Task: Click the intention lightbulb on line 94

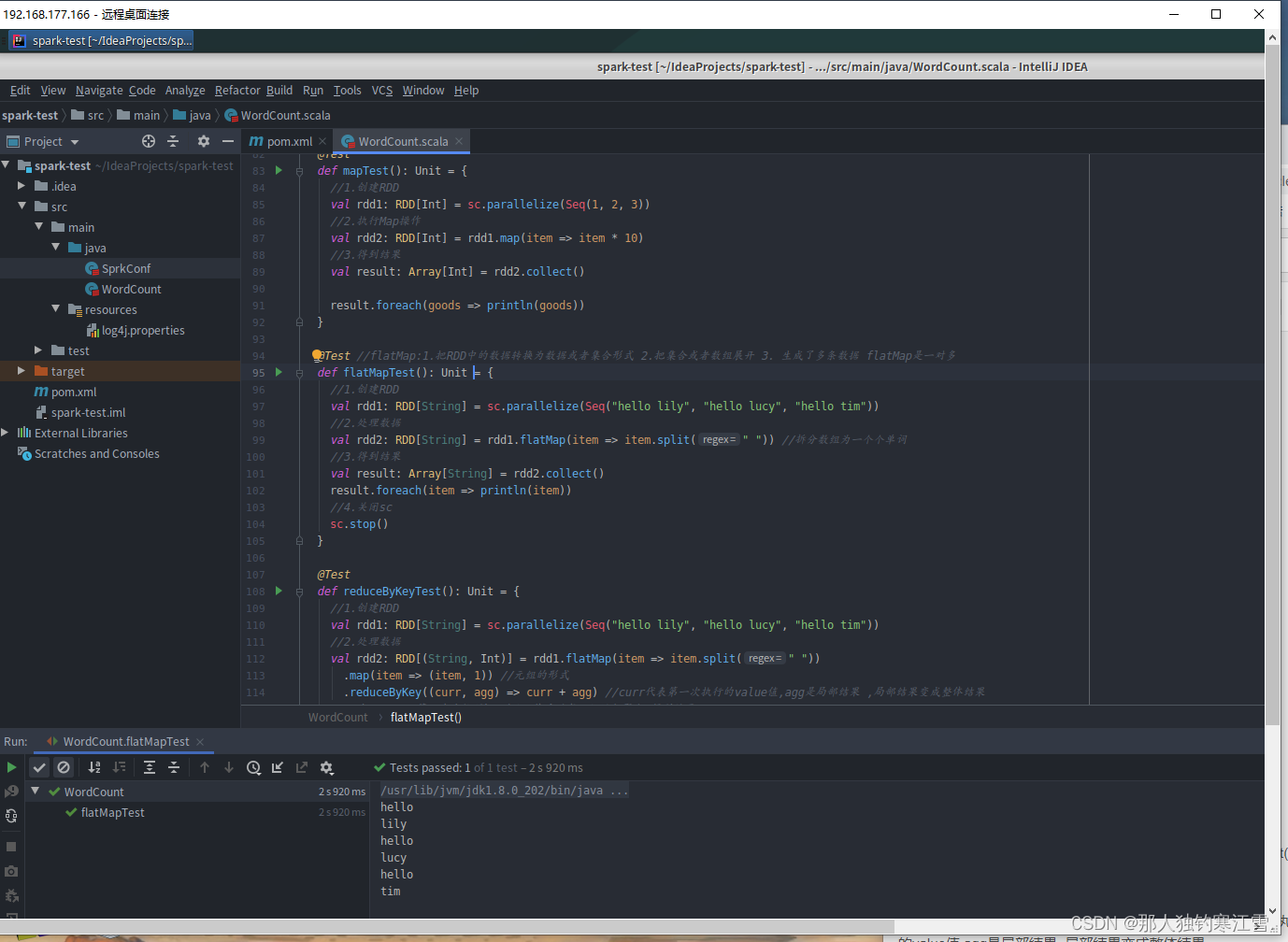Action: click(317, 355)
